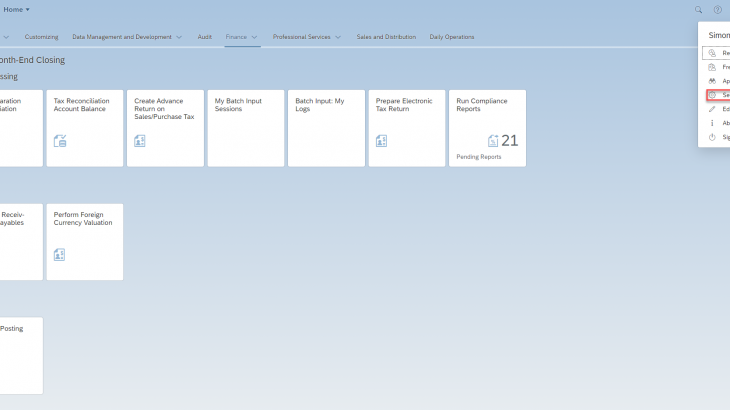Viewport: 730px width, 410px height.
Task: Launch the My Batch Input Sessions tile
Action: click(246, 128)
